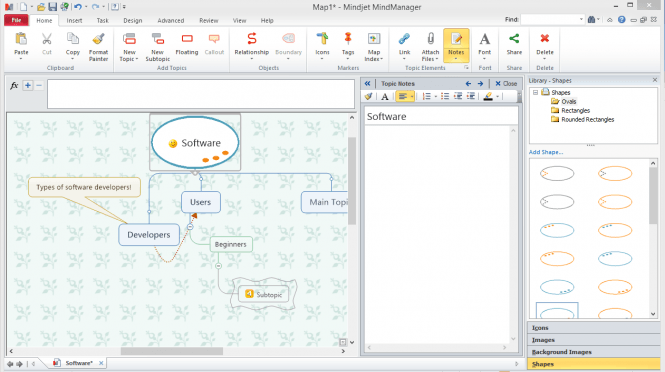Open a file from quick access toolbar

pyautogui.click(x=41, y=7)
